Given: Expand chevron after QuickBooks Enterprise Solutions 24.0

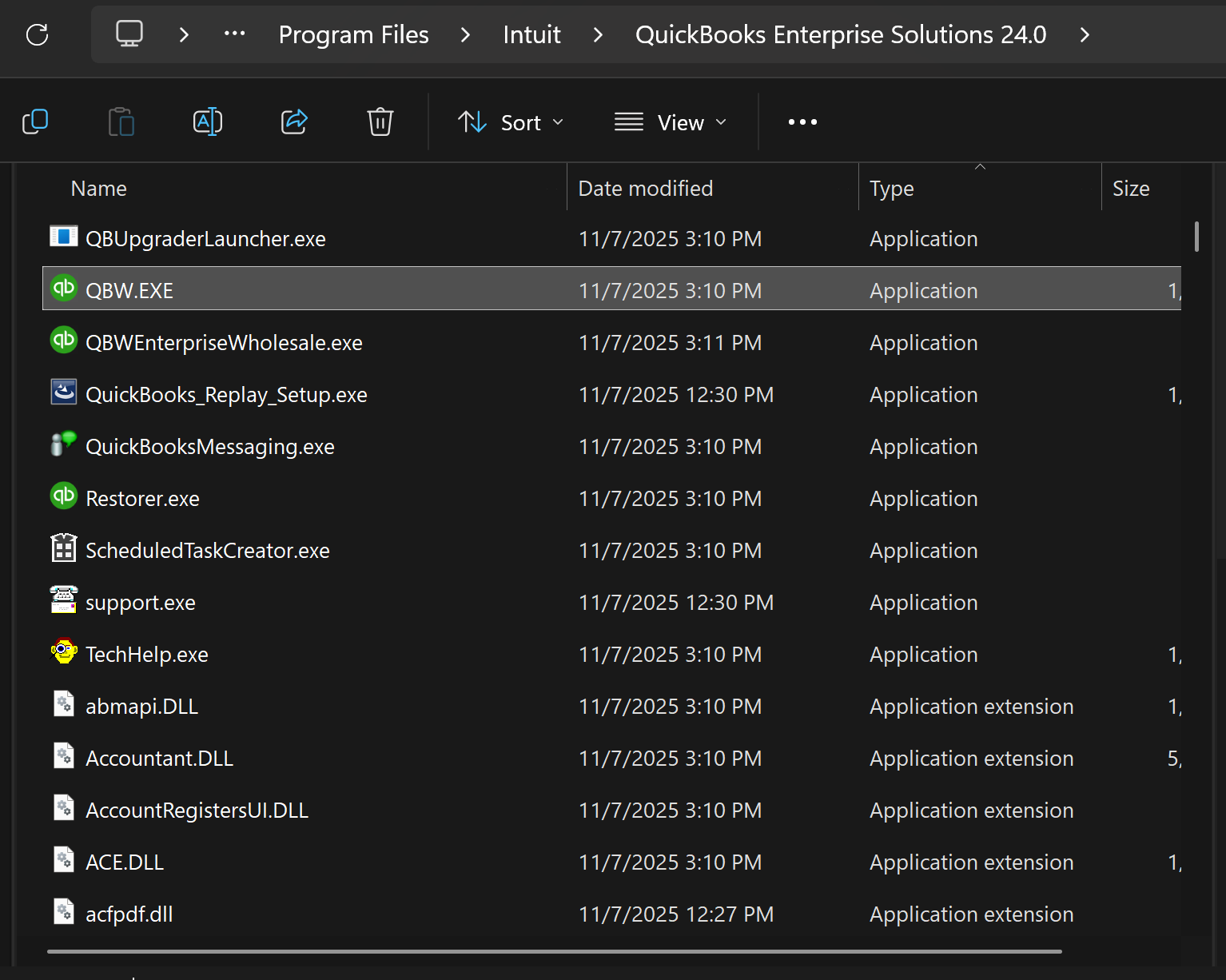Looking at the screenshot, I should 1085,34.
